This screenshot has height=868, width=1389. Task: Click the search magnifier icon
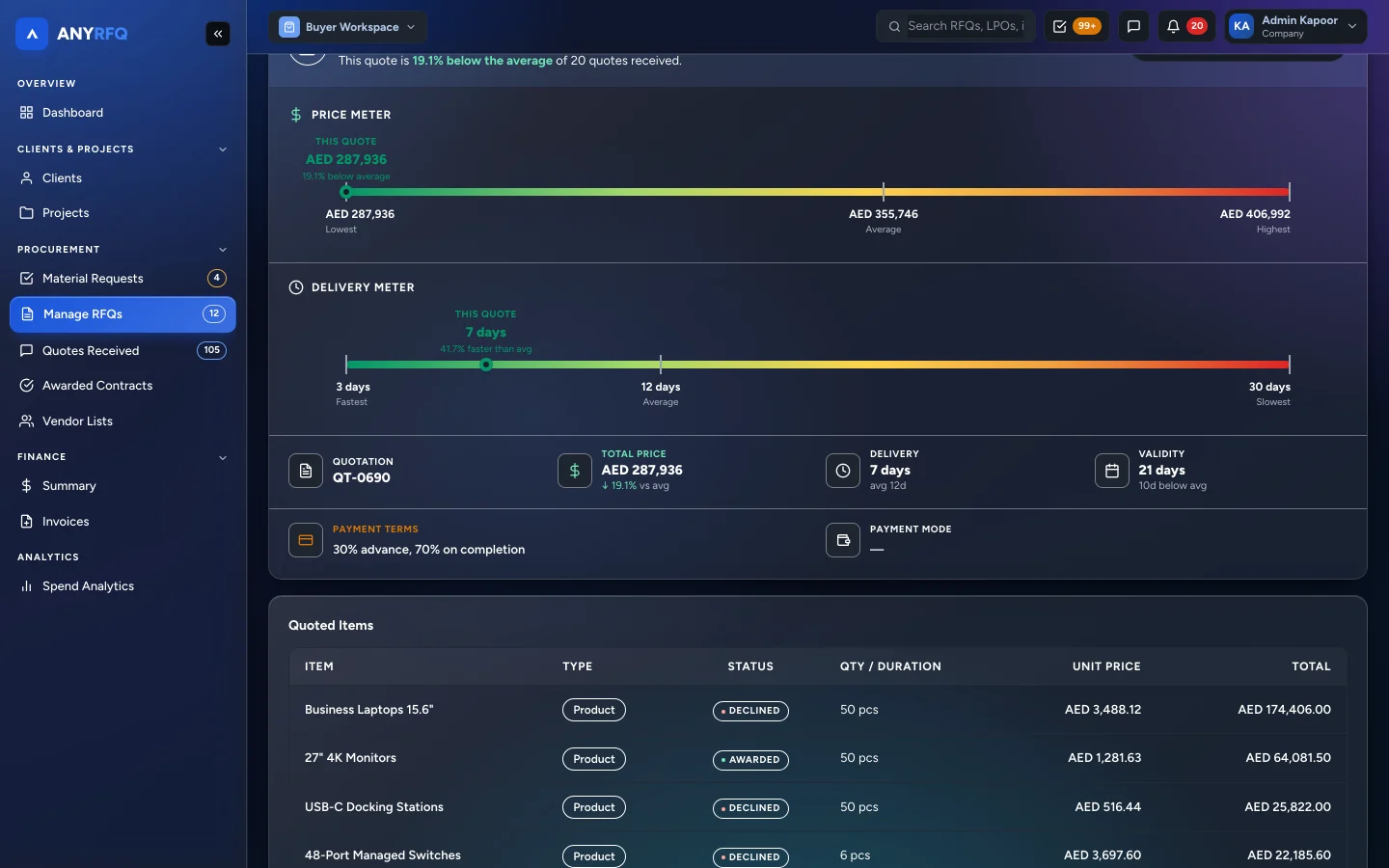894,26
